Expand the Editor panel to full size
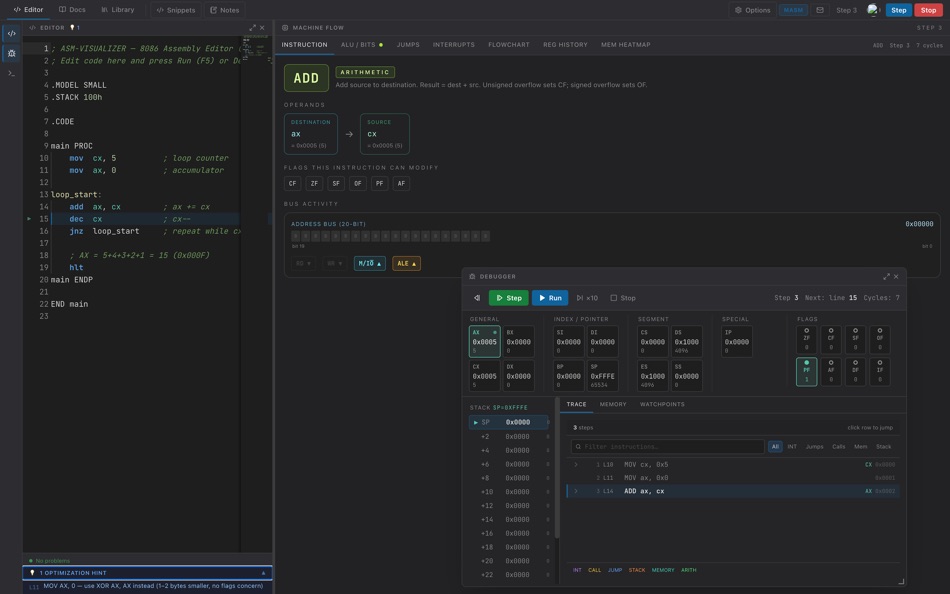Viewport: 950px width, 594px height. pos(253,28)
